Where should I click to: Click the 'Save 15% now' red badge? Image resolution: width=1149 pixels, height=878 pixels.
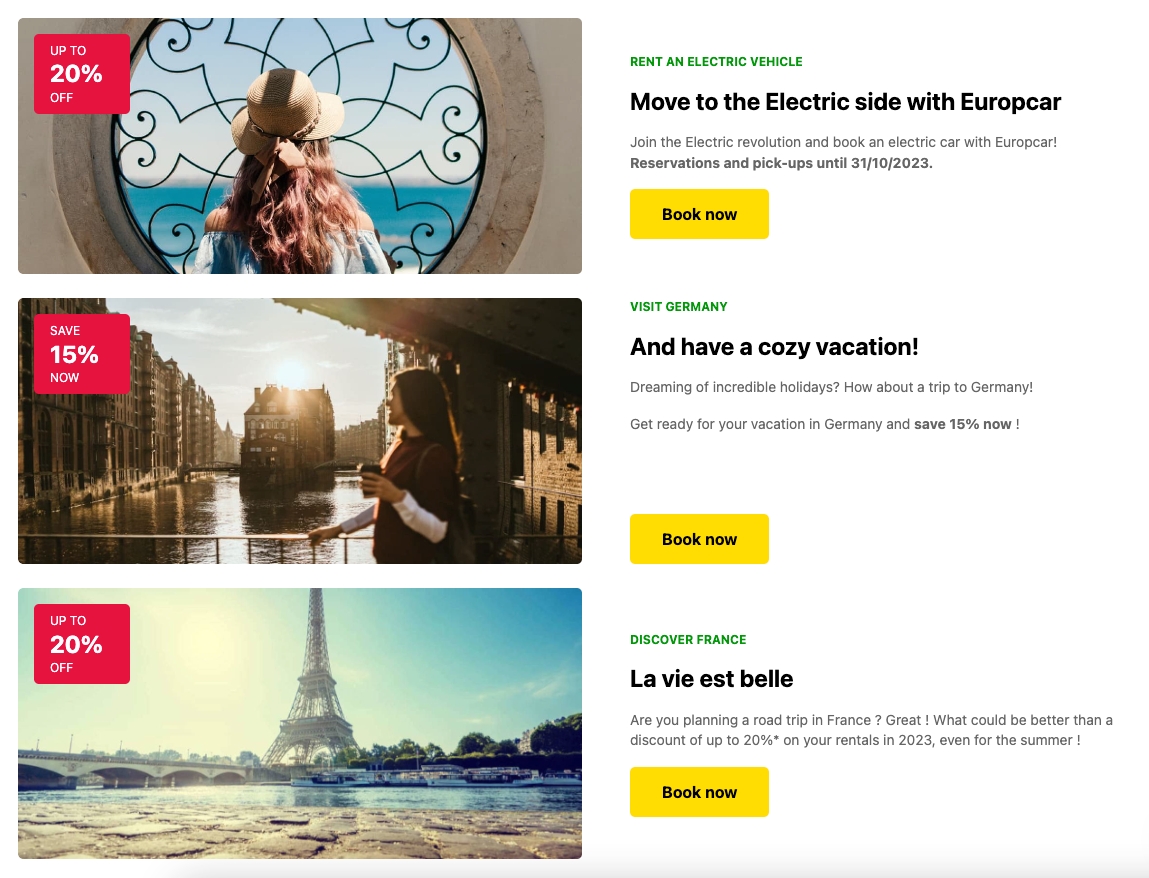[82, 354]
